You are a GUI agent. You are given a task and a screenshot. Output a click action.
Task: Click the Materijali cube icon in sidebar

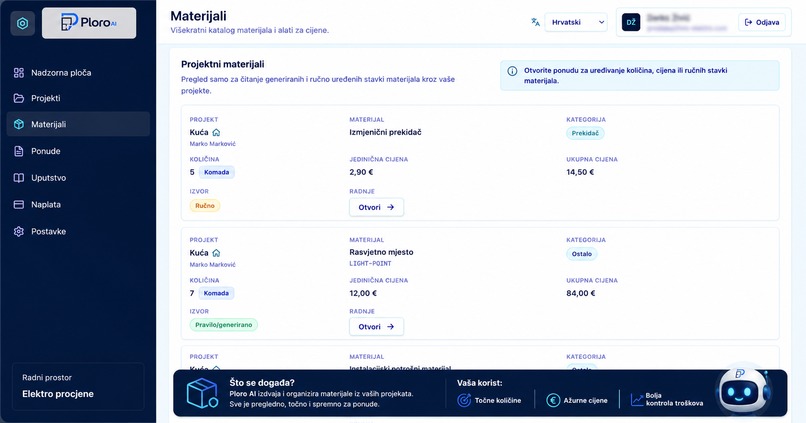[x=19, y=124]
